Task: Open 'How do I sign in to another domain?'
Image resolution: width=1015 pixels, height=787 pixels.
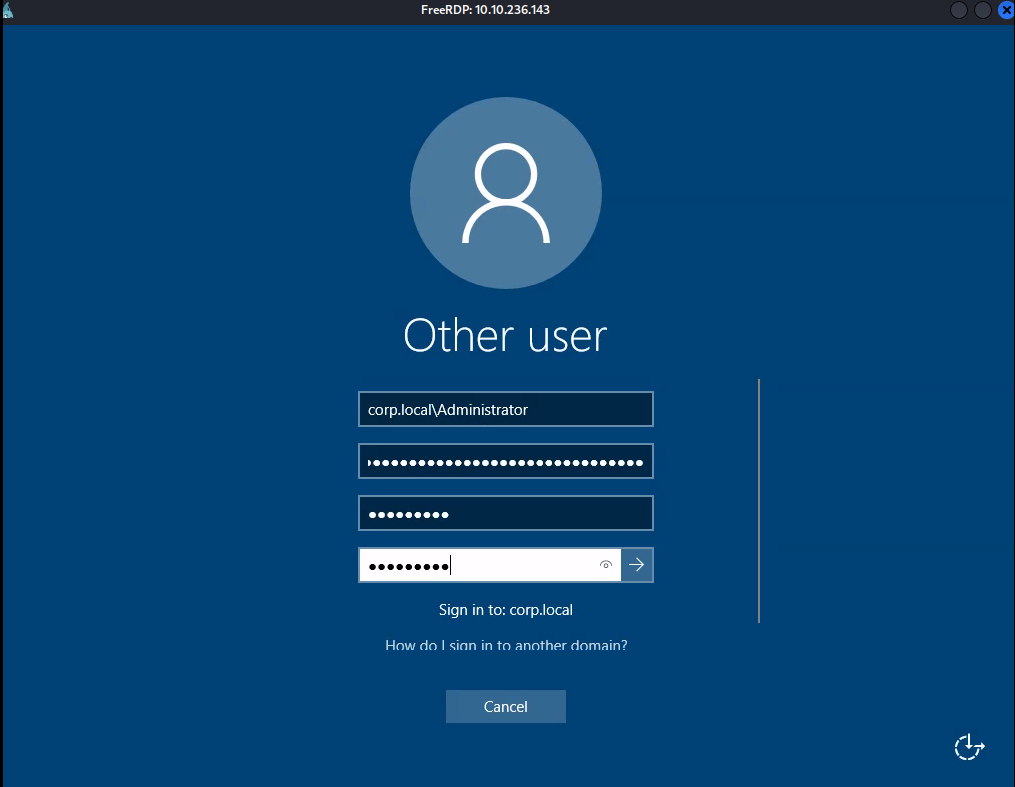Action: [506, 645]
